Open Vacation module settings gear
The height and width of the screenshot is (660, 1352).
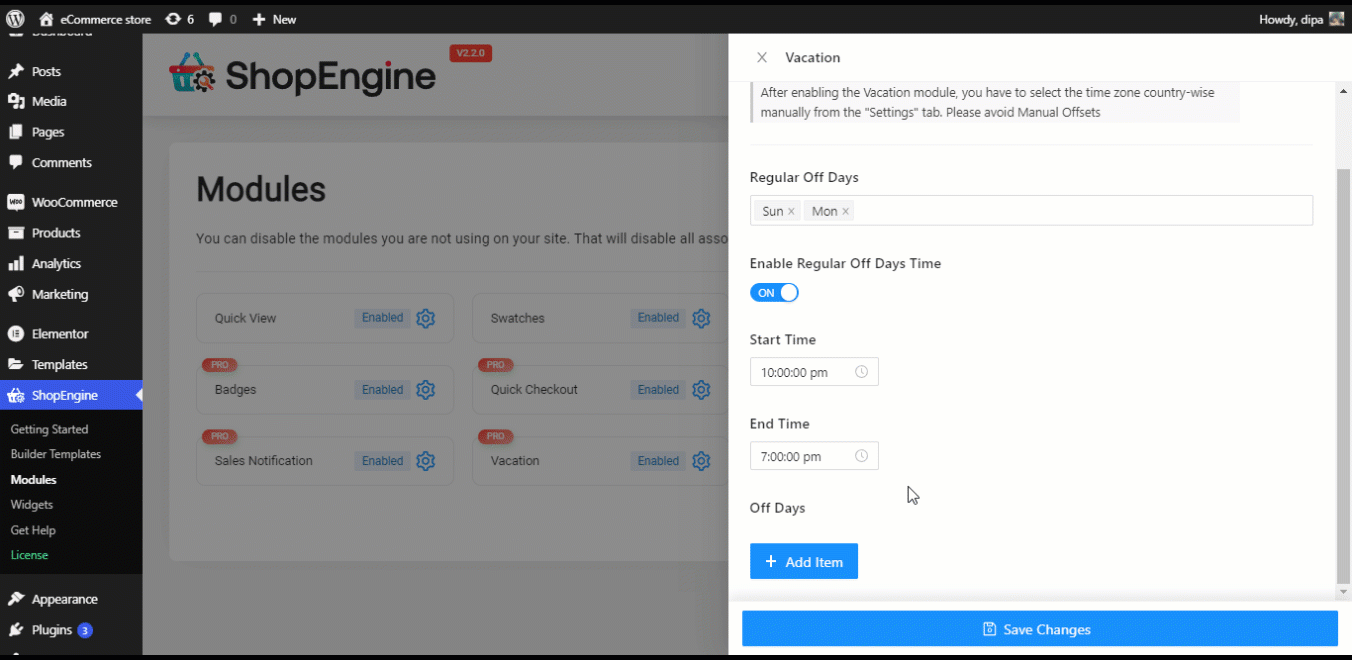701,461
